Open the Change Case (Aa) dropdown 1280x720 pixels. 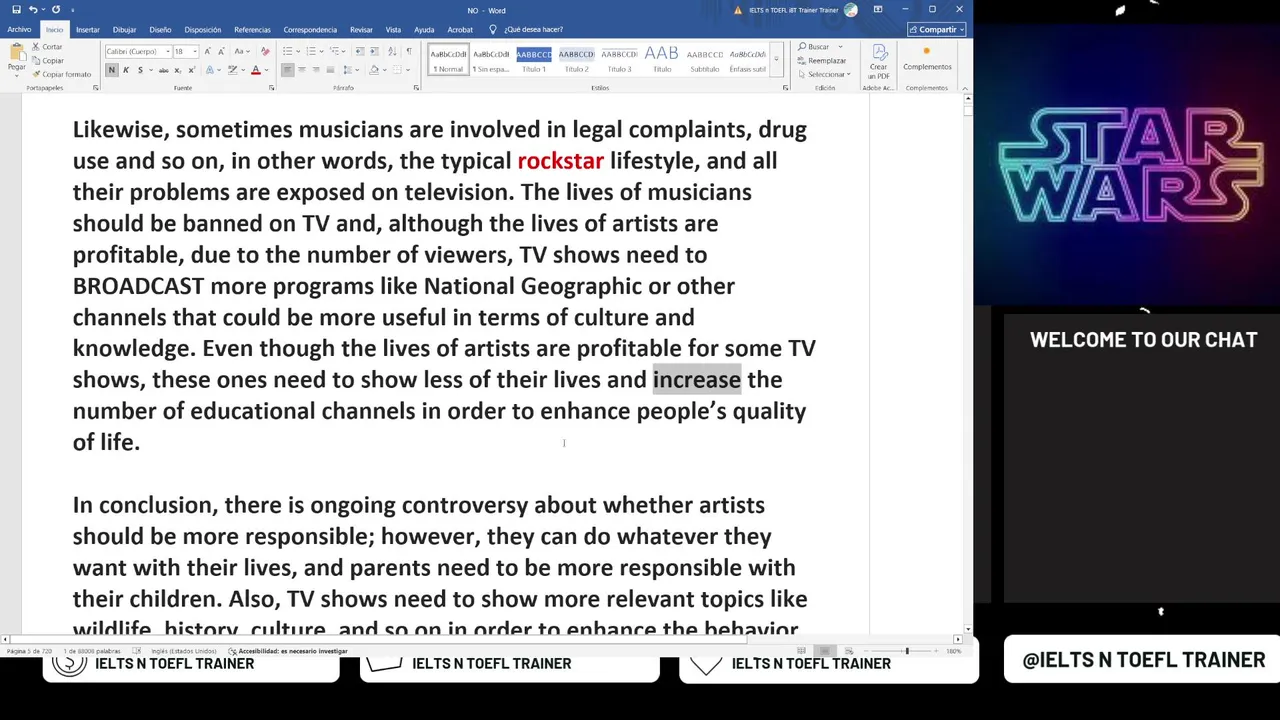coord(241,51)
